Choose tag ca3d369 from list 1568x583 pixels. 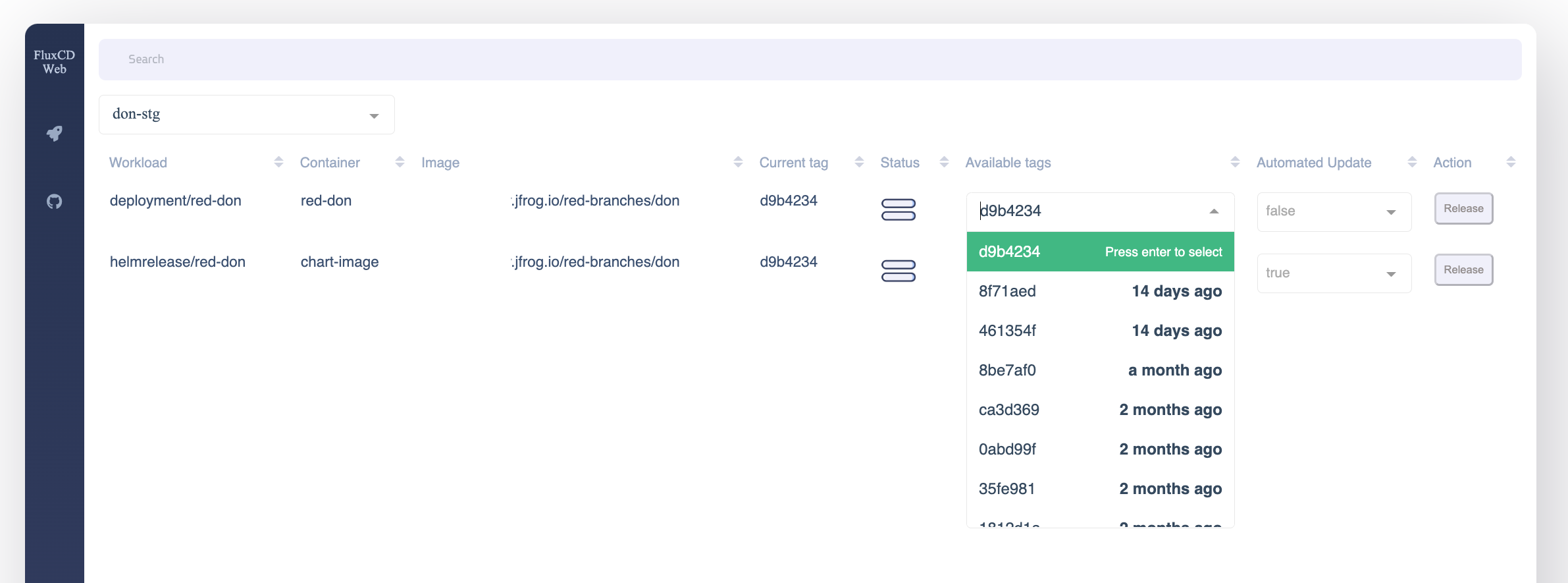(x=1100, y=410)
